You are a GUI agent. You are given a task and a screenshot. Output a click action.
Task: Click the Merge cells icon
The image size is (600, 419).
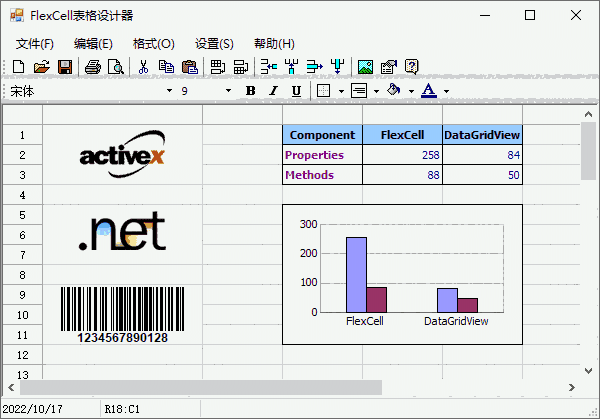[x=218, y=67]
